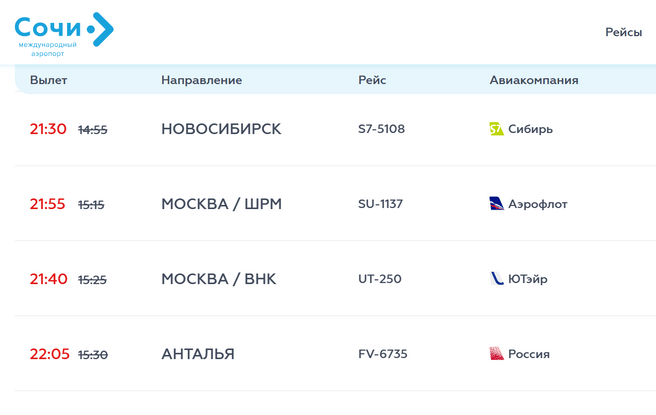Click the Направление column header
This screenshot has width=656, height=415.
[x=201, y=80]
